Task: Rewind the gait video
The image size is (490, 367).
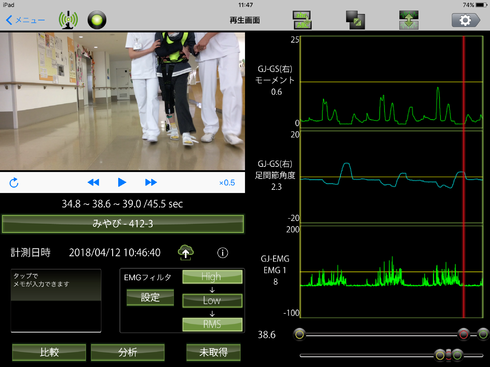Action: [93, 182]
